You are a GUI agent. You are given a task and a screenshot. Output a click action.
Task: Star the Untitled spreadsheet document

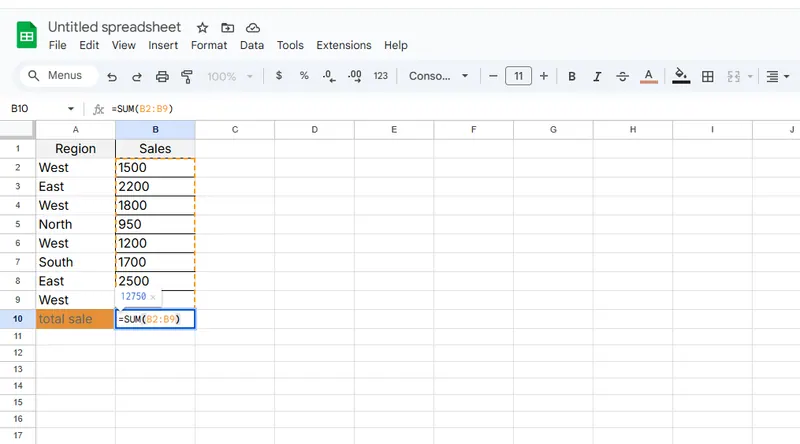click(x=203, y=27)
